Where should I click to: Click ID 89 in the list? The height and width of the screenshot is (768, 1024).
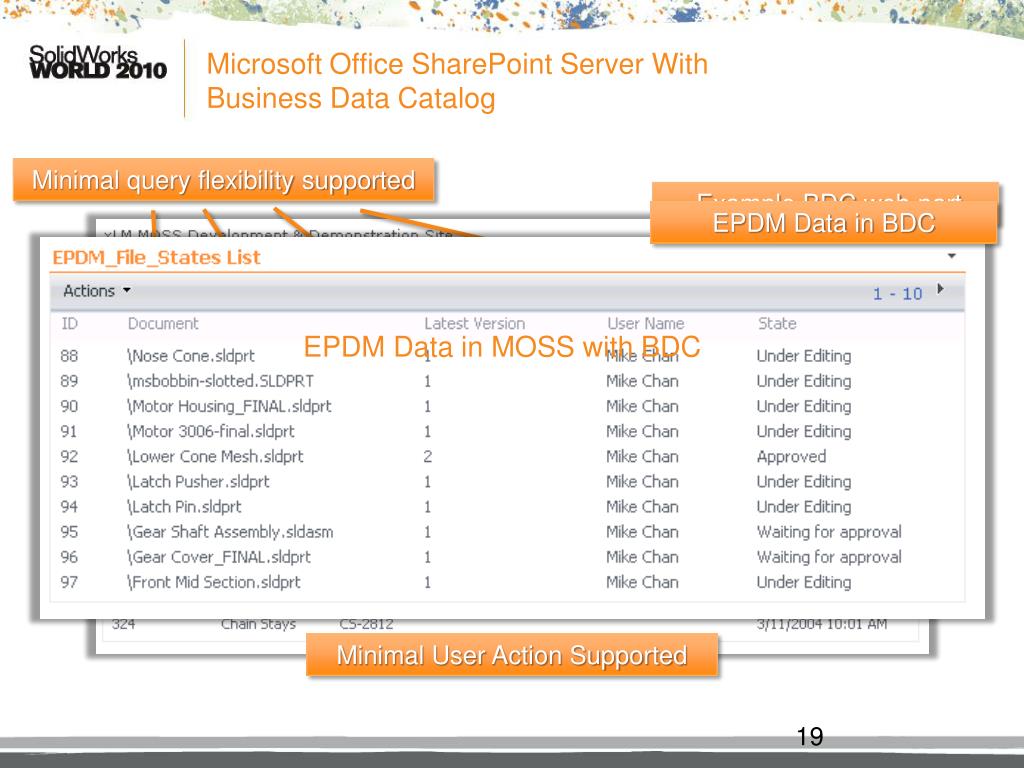pos(69,381)
